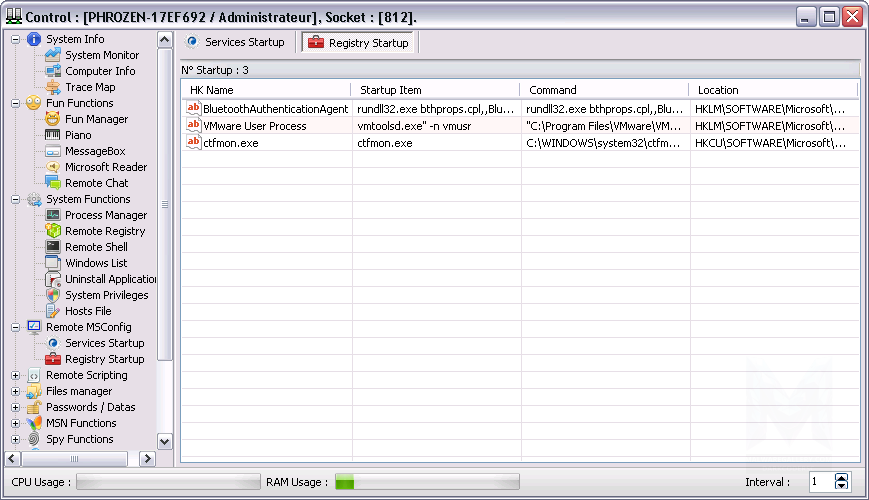Open the Hosts File editor
The width and height of the screenshot is (869, 500).
(x=88, y=311)
